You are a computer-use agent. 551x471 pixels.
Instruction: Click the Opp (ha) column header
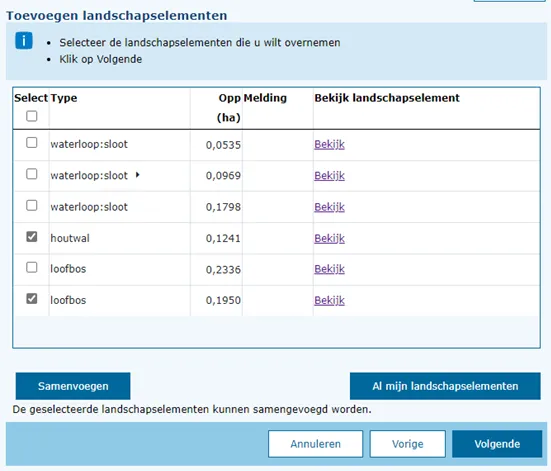pyautogui.click(x=229, y=108)
